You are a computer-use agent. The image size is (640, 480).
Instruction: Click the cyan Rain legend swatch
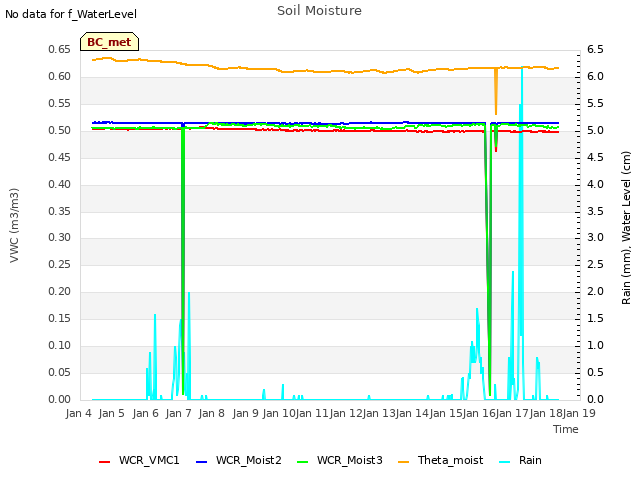coord(504,462)
